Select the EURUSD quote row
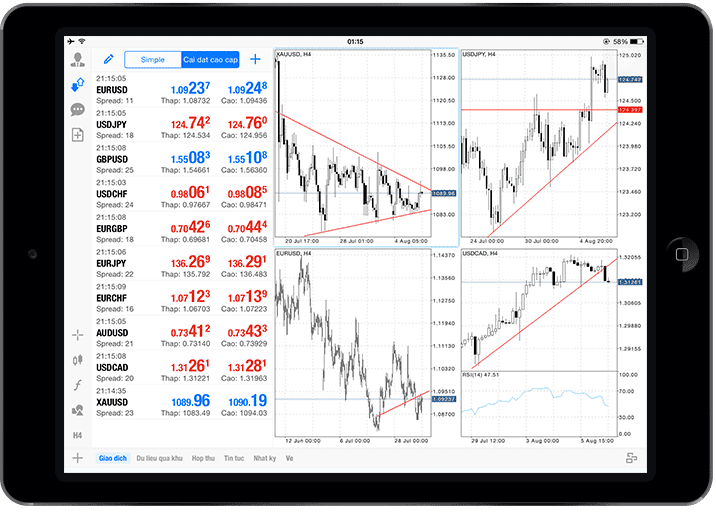716x528 pixels. click(182, 90)
